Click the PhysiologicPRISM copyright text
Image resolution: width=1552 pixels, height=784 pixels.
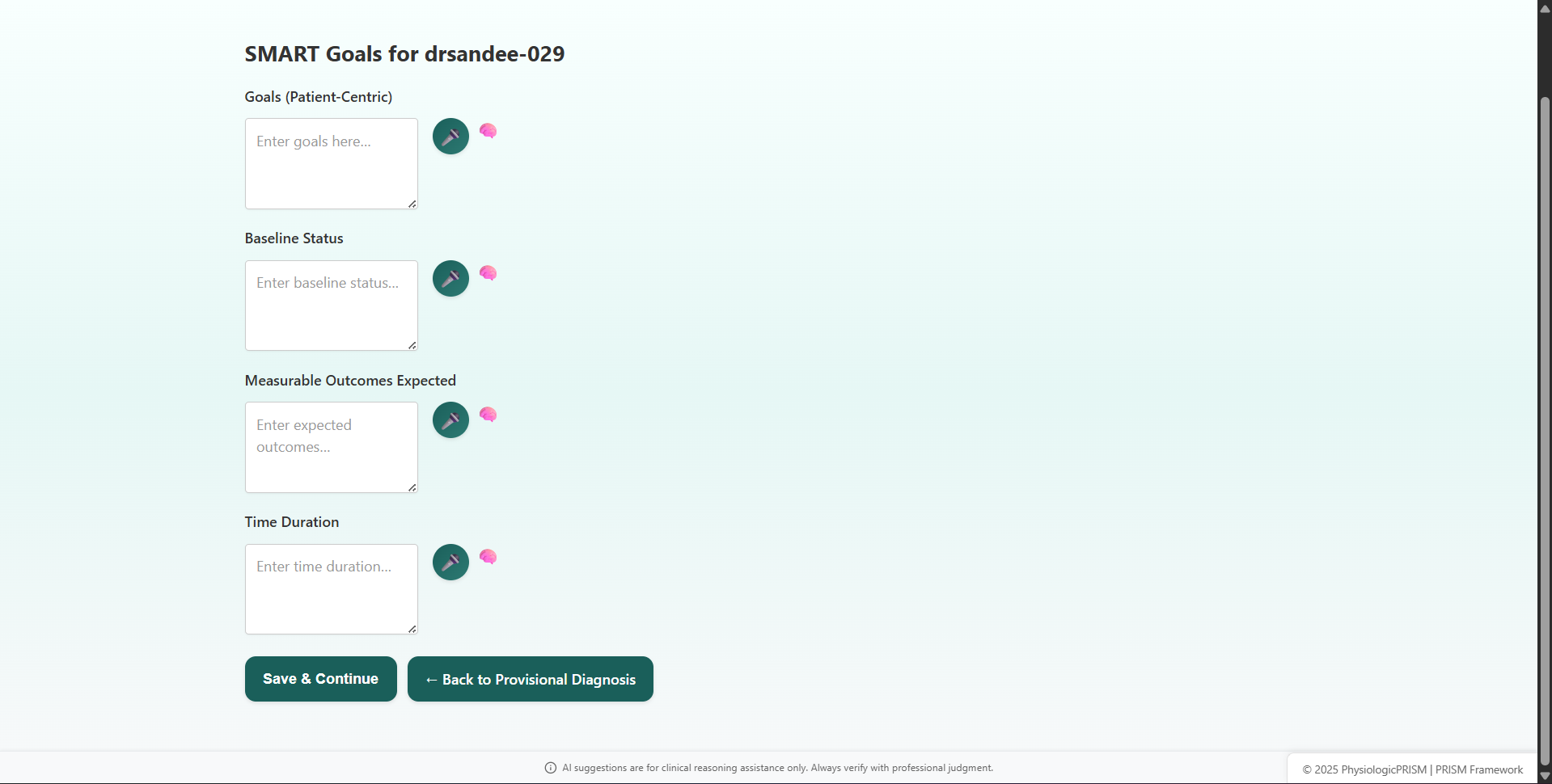tap(1415, 769)
